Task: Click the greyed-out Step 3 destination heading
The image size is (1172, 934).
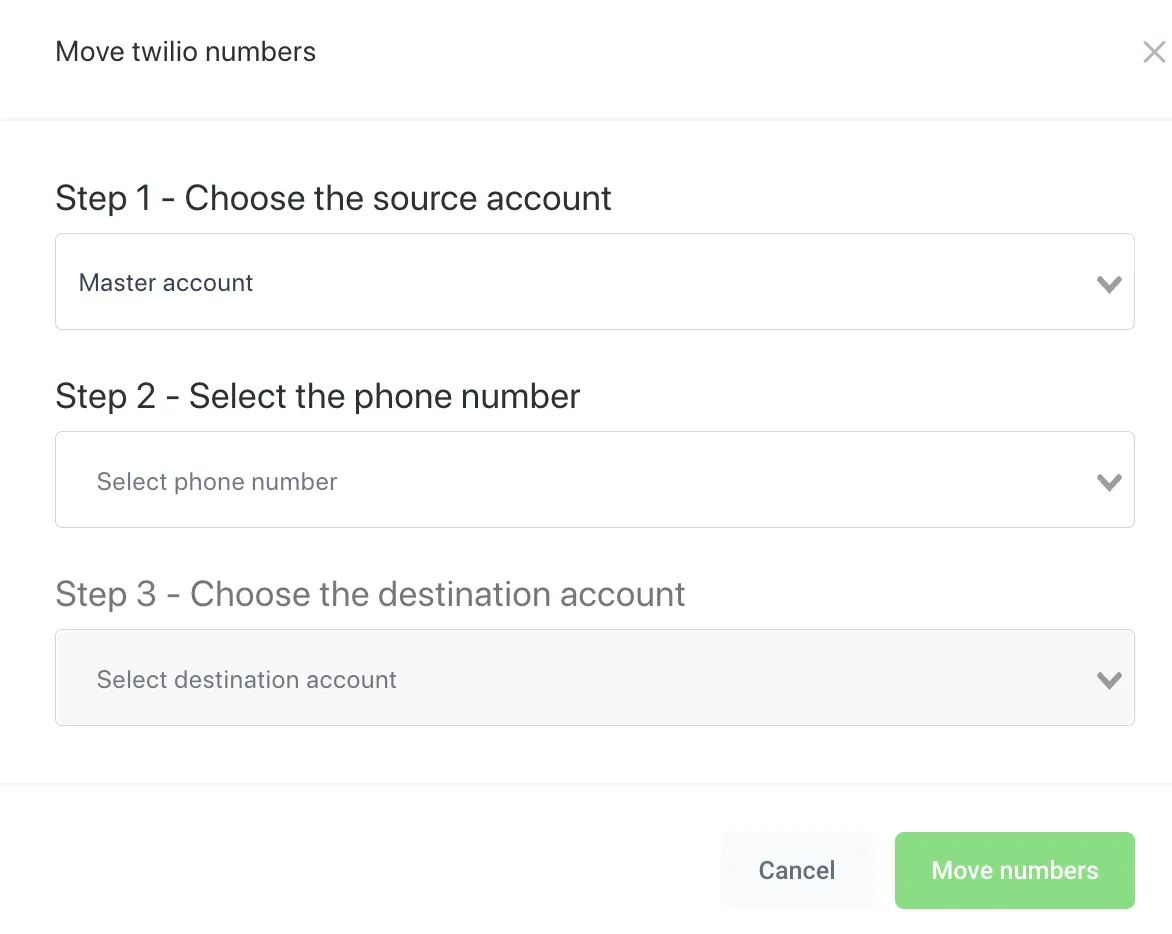Action: point(370,594)
